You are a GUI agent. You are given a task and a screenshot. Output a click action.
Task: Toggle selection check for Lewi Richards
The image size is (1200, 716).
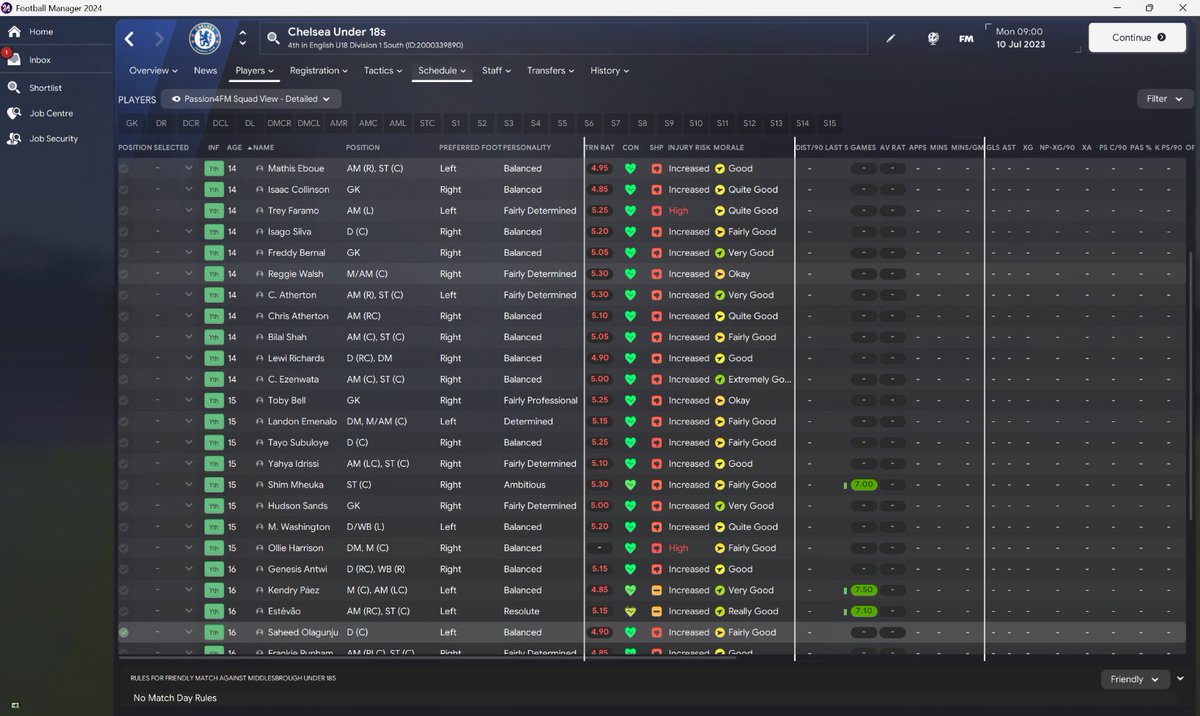124,358
